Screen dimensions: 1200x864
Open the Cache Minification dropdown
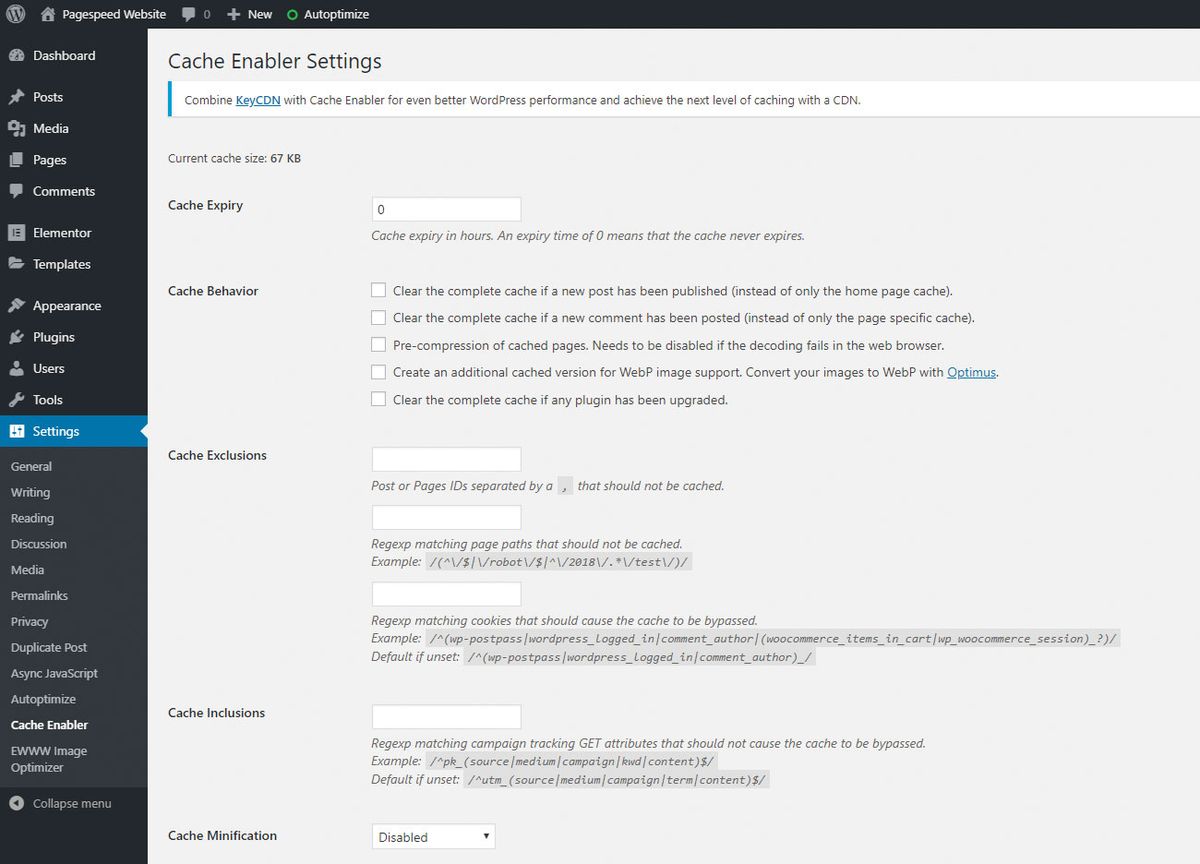432,836
